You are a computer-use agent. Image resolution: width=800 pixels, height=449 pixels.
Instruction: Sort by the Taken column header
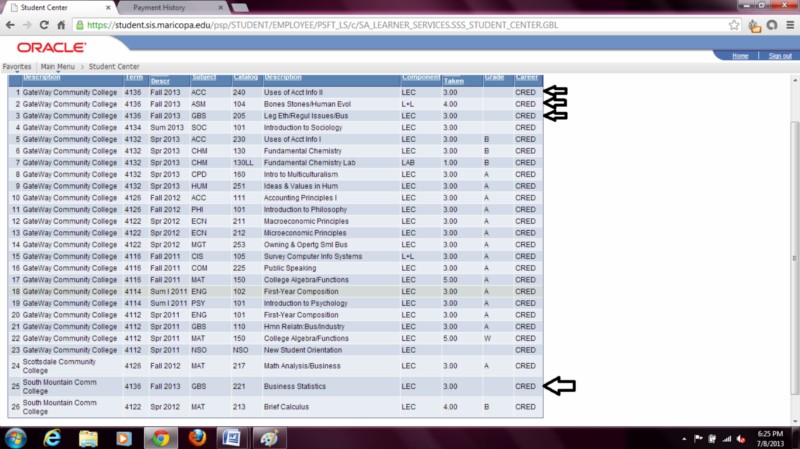coord(454,81)
